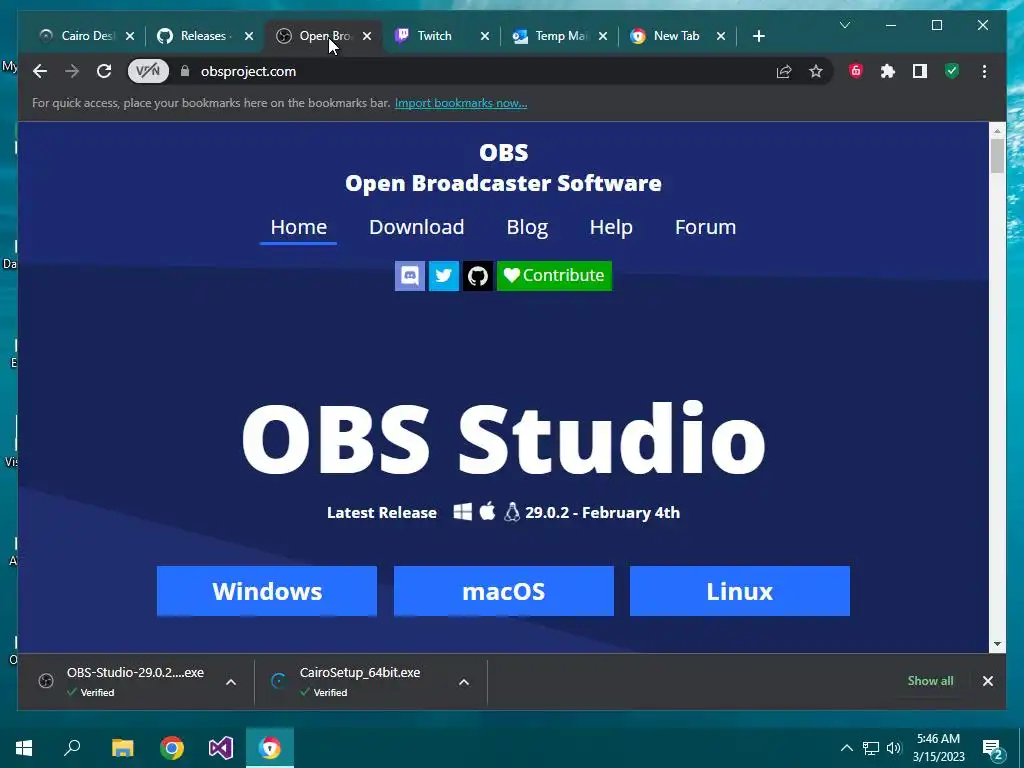Viewport: 1024px width, 768px height.
Task: Click the Import bookmarks now link
Action: [461, 103]
